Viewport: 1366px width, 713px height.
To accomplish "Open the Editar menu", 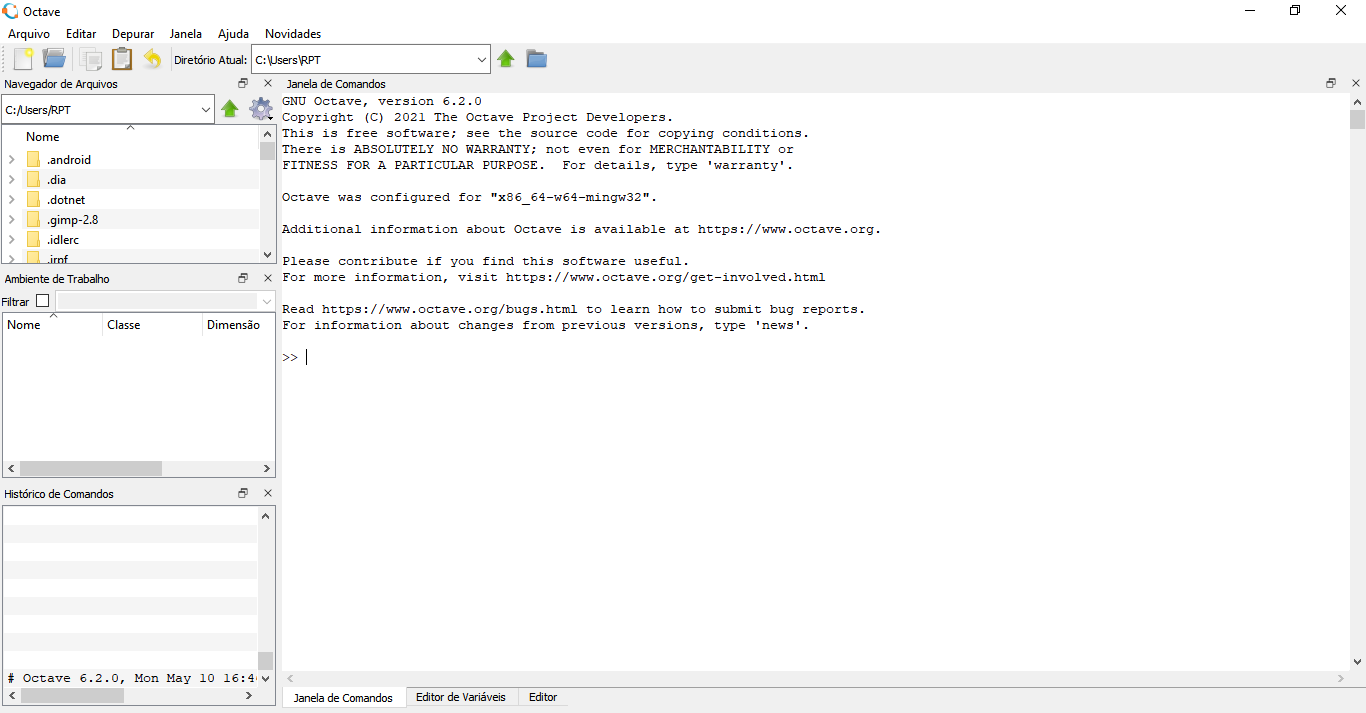I will pyautogui.click(x=81, y=34).
